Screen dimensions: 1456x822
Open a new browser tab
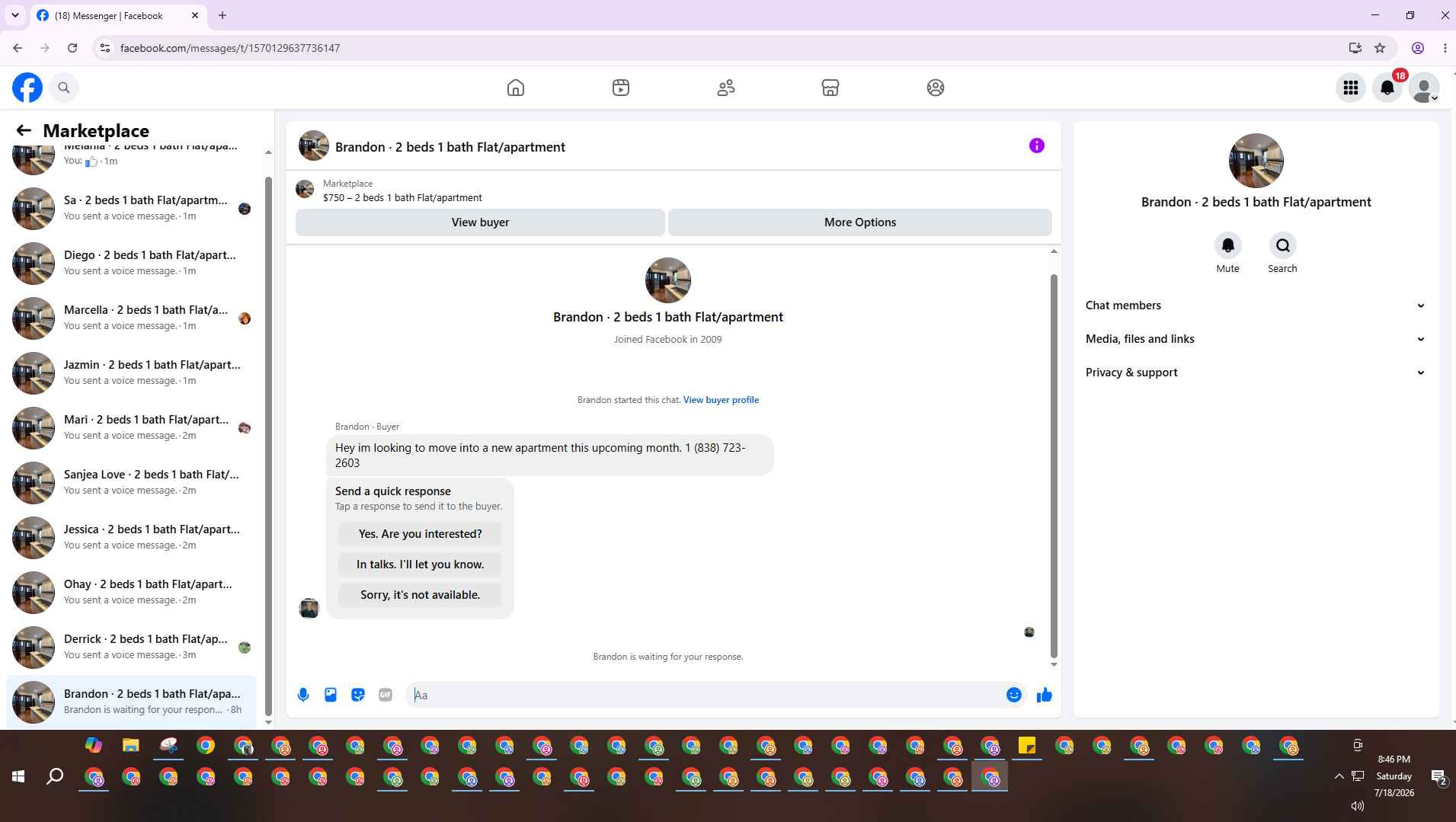[x=222, y=15]
